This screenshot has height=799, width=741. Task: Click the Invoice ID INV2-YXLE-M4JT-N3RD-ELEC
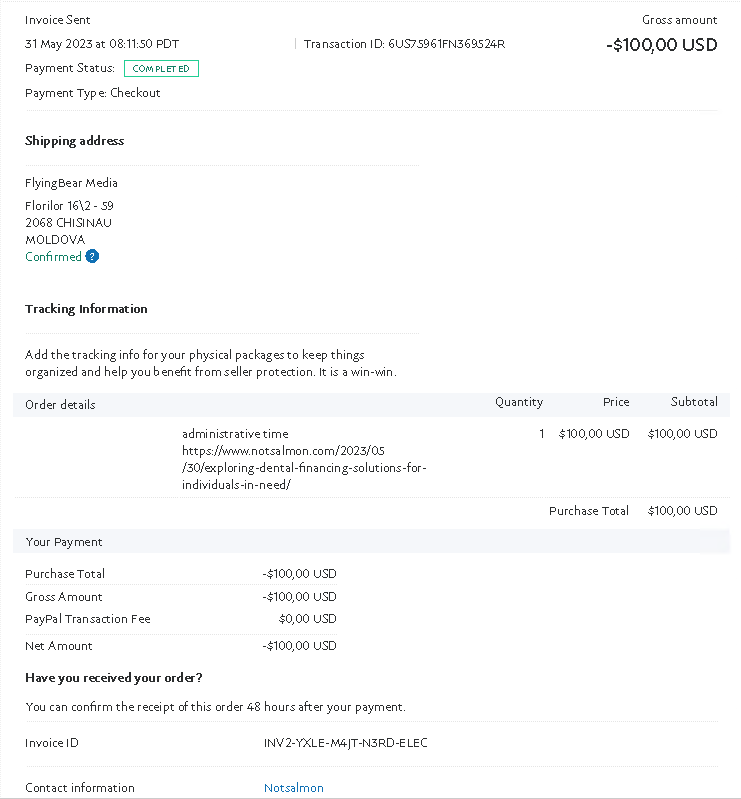point(346,743)
